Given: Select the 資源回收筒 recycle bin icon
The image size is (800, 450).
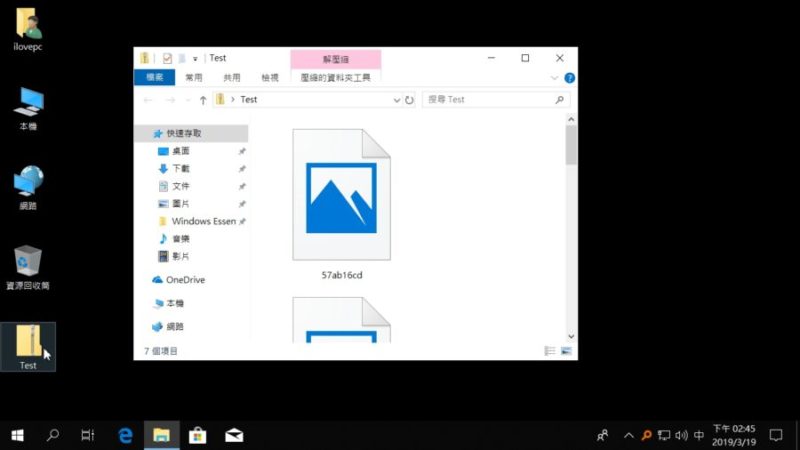Looking at the screenshot, I should tap(28, 267).
